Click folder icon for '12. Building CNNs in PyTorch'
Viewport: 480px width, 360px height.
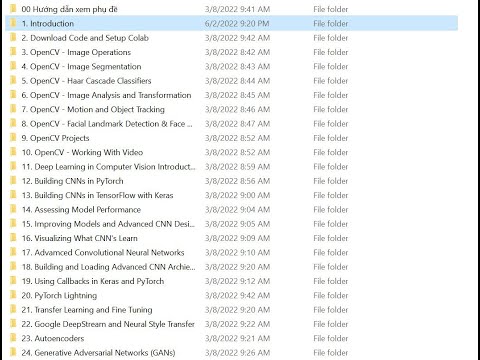(13, 180)
